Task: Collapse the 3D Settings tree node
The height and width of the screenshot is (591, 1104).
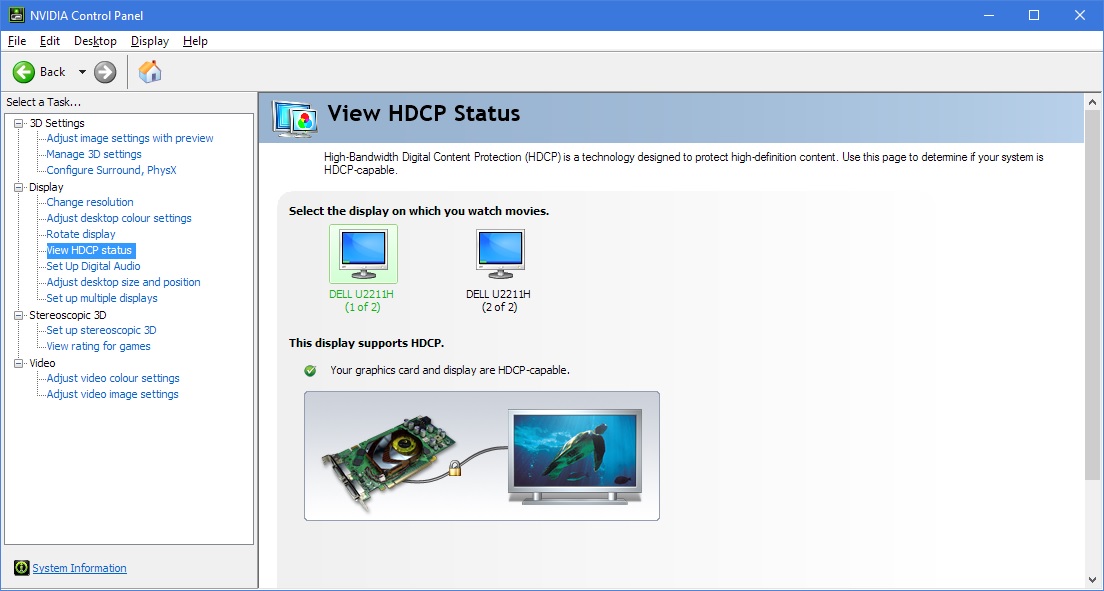Action: coord(19,123)
